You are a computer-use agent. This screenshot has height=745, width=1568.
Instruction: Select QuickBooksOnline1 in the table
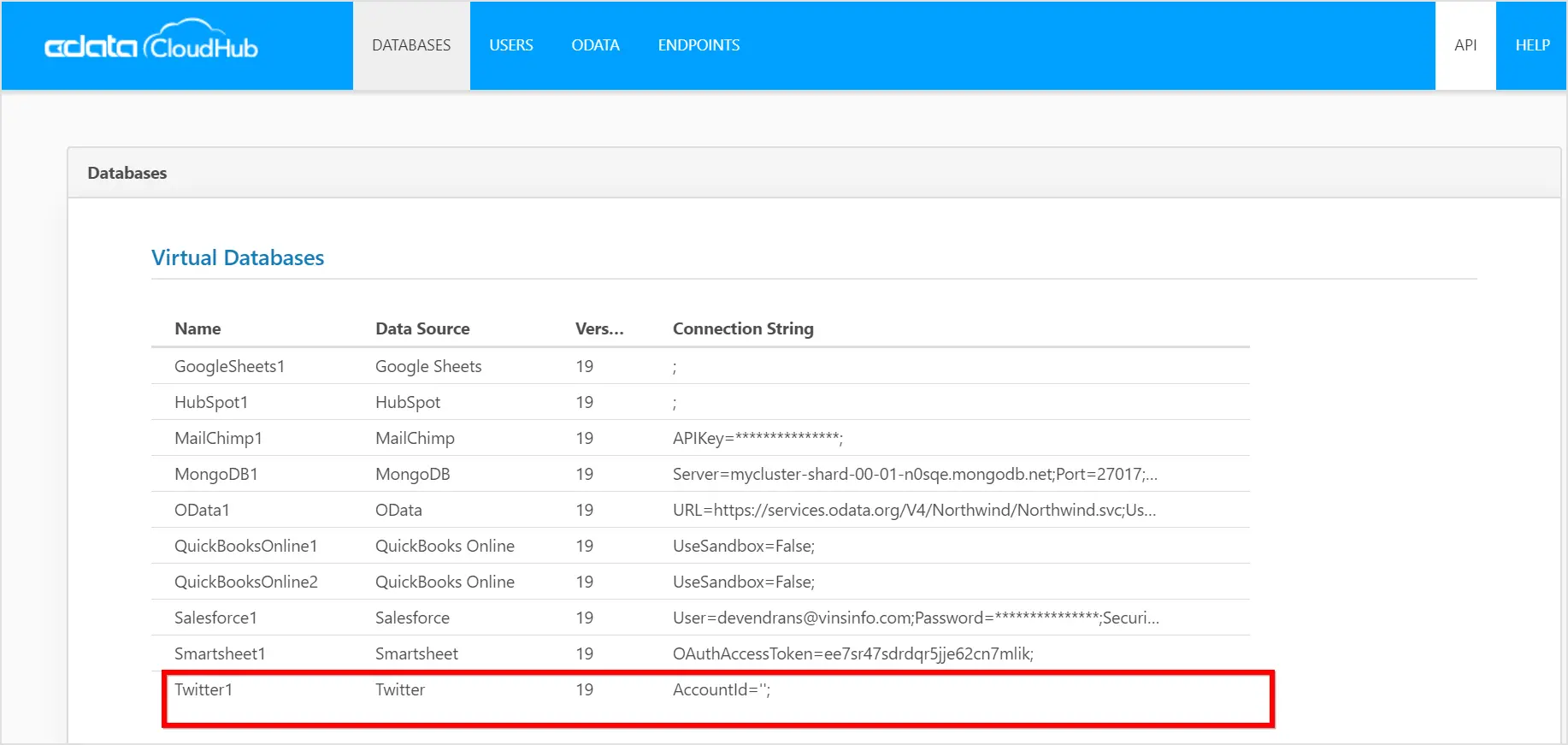point(245,546)
